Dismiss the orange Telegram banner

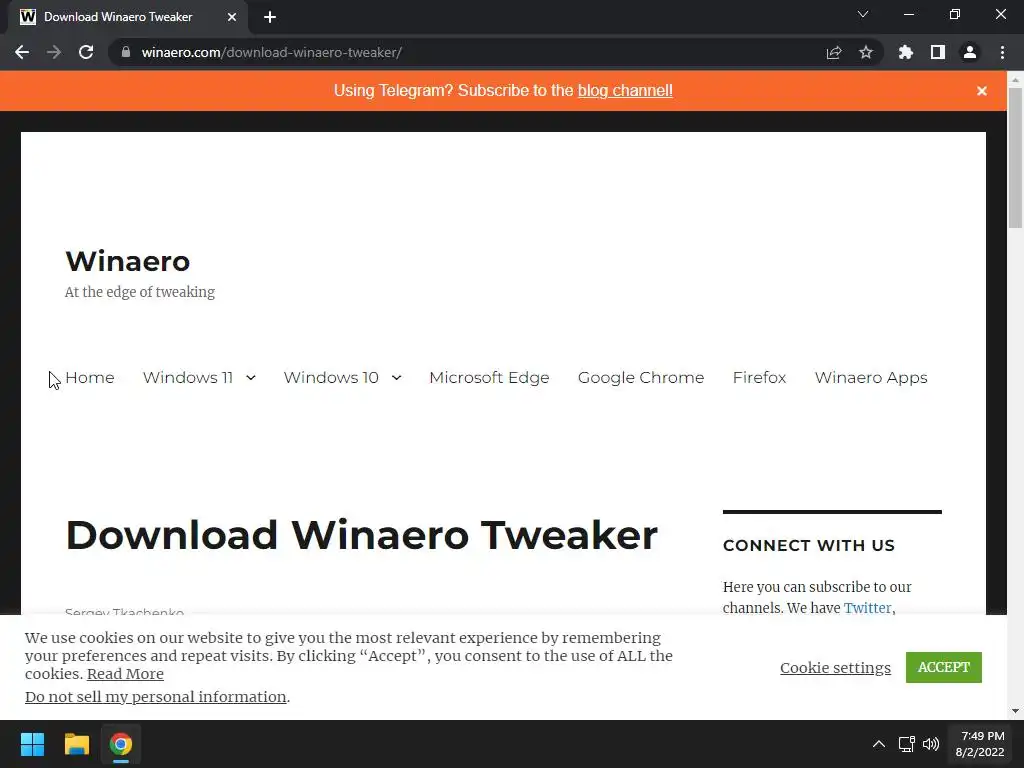pos(982,91)
